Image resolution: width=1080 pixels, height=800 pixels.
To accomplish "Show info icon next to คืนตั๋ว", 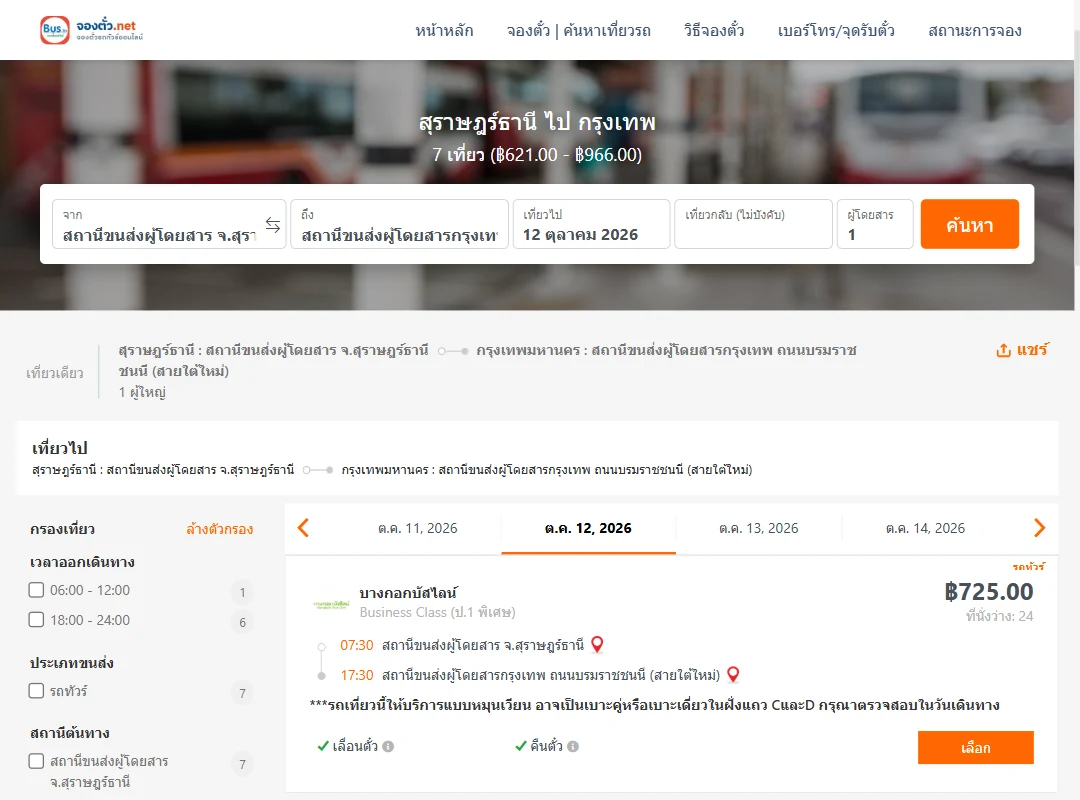I will (x=573, y=746).
